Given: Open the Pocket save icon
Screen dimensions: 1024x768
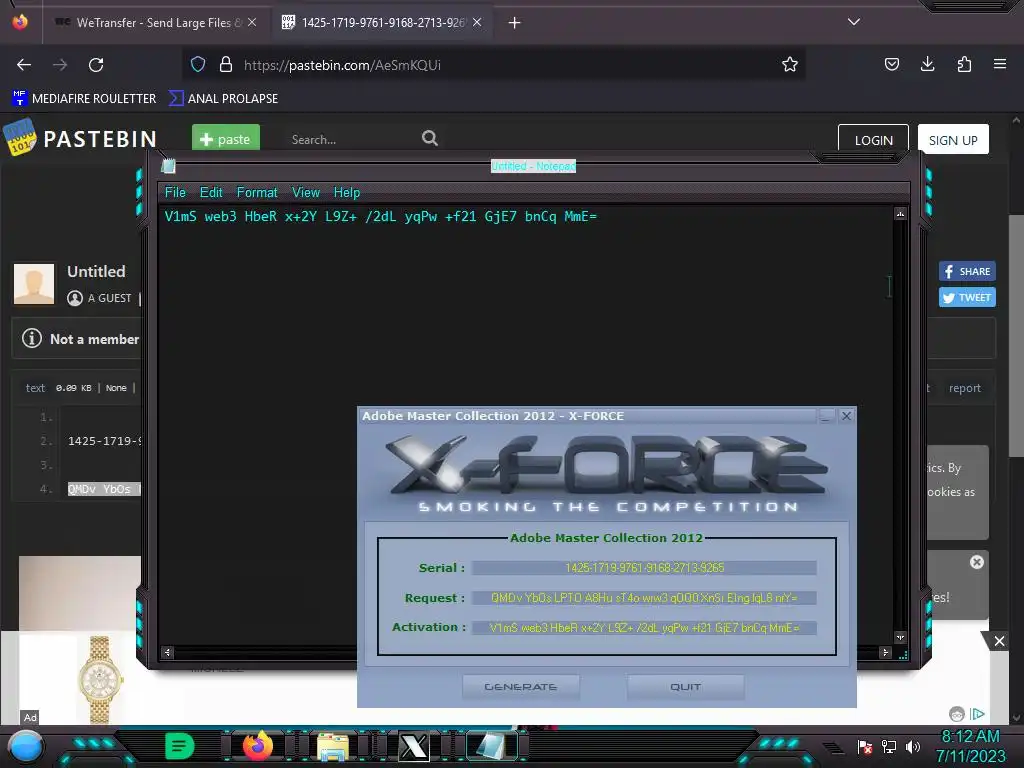Looking at the screenshot, I should click(891, 64).
